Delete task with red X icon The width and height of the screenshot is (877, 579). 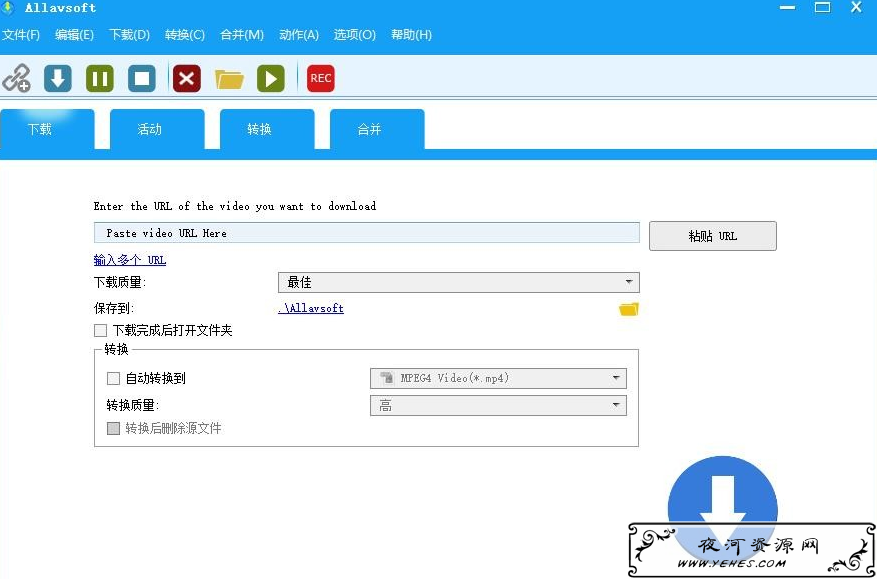pyautogui.click(x=186, y=78)
